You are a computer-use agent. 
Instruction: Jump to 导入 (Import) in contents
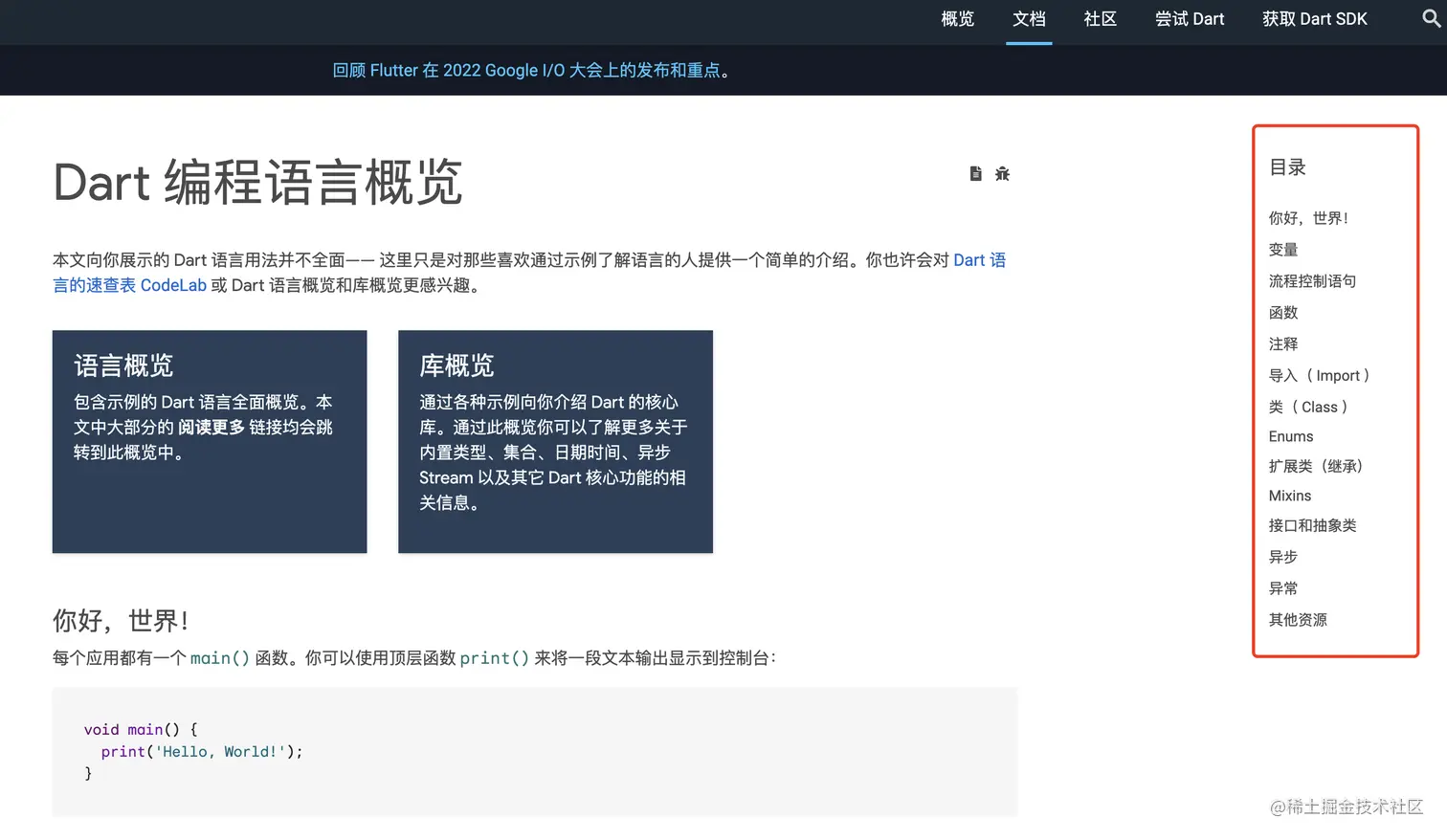pos(1320,376)
